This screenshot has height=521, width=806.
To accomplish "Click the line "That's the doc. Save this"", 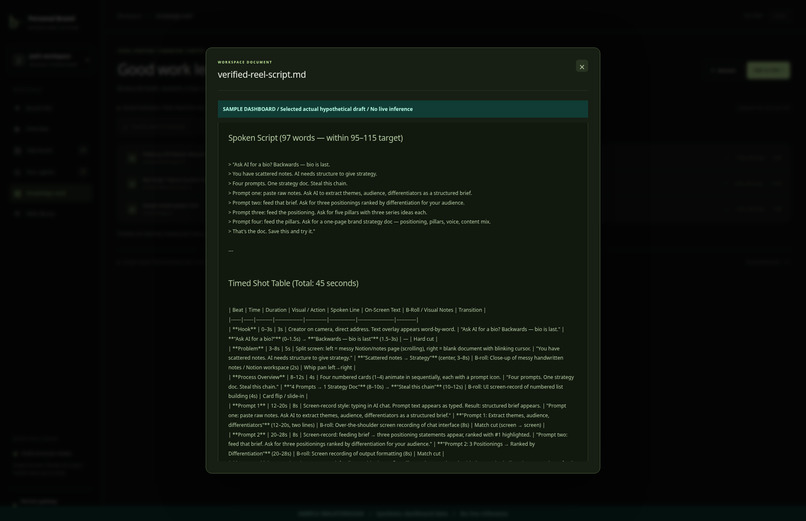I will click(x=271, y=231).
